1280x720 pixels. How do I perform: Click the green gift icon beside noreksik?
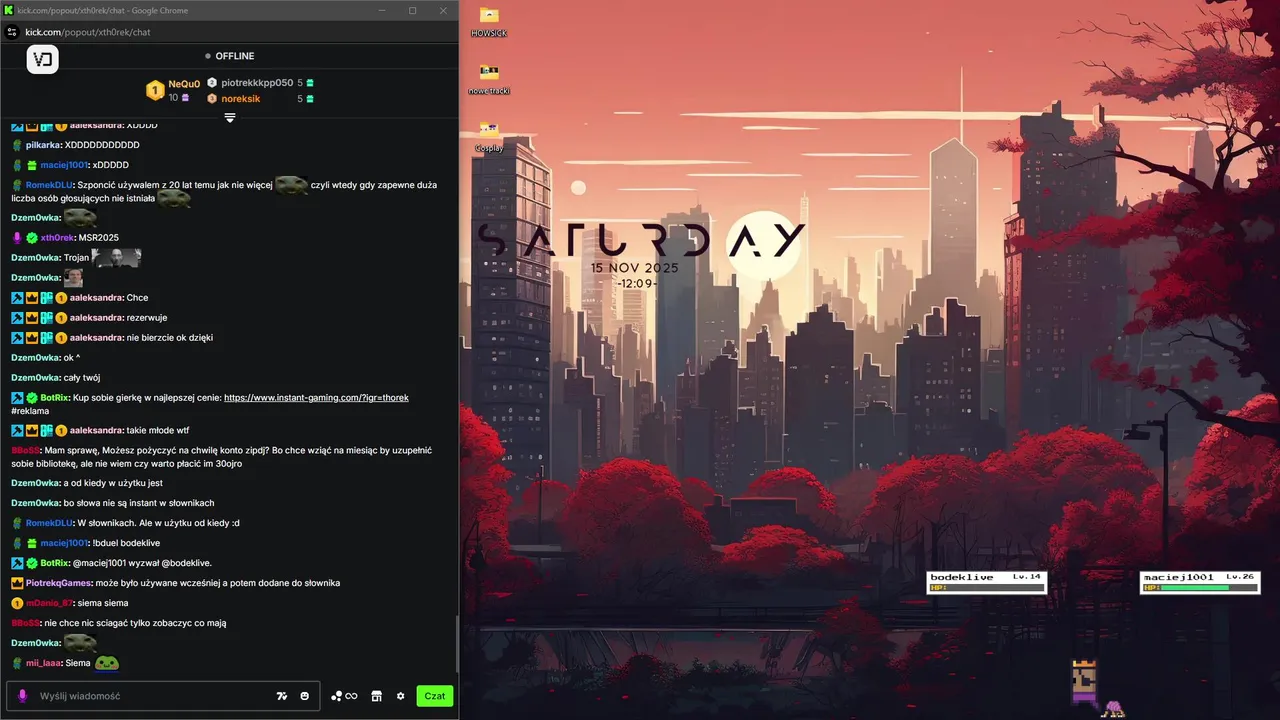coord(310,99)
